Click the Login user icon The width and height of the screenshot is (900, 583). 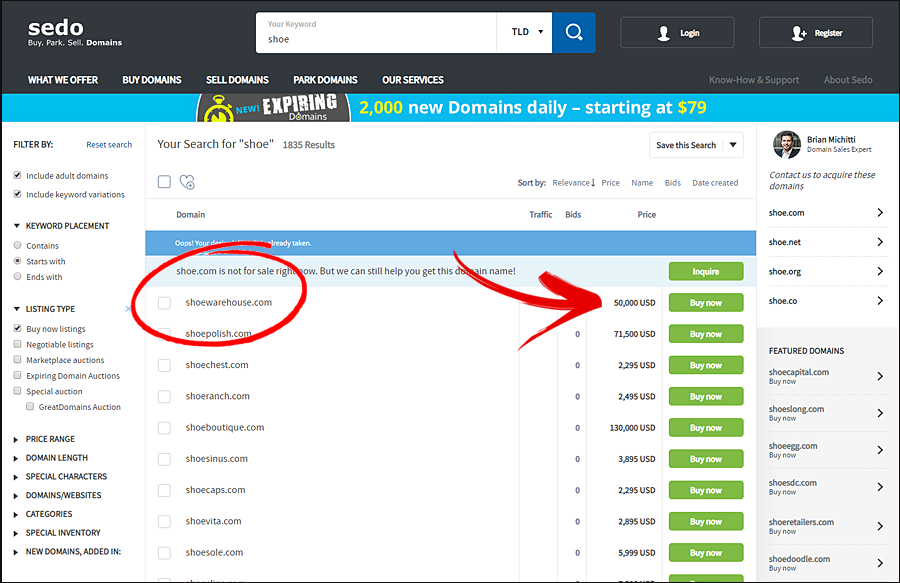point(664,33)
